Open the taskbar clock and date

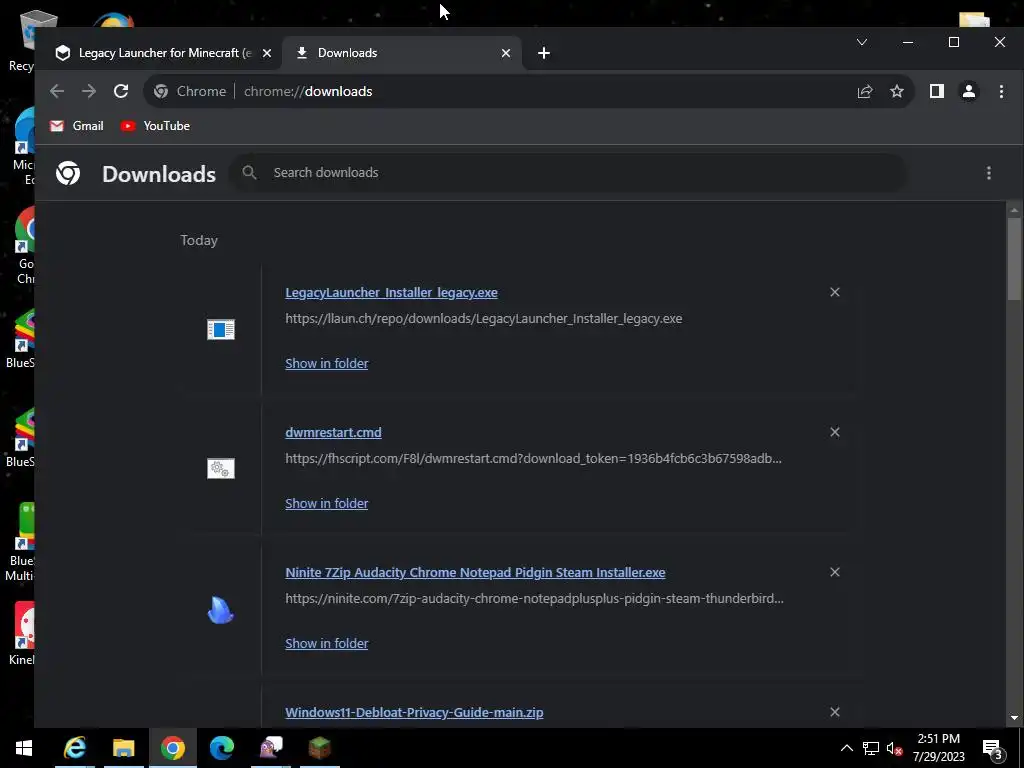(938, 748)
